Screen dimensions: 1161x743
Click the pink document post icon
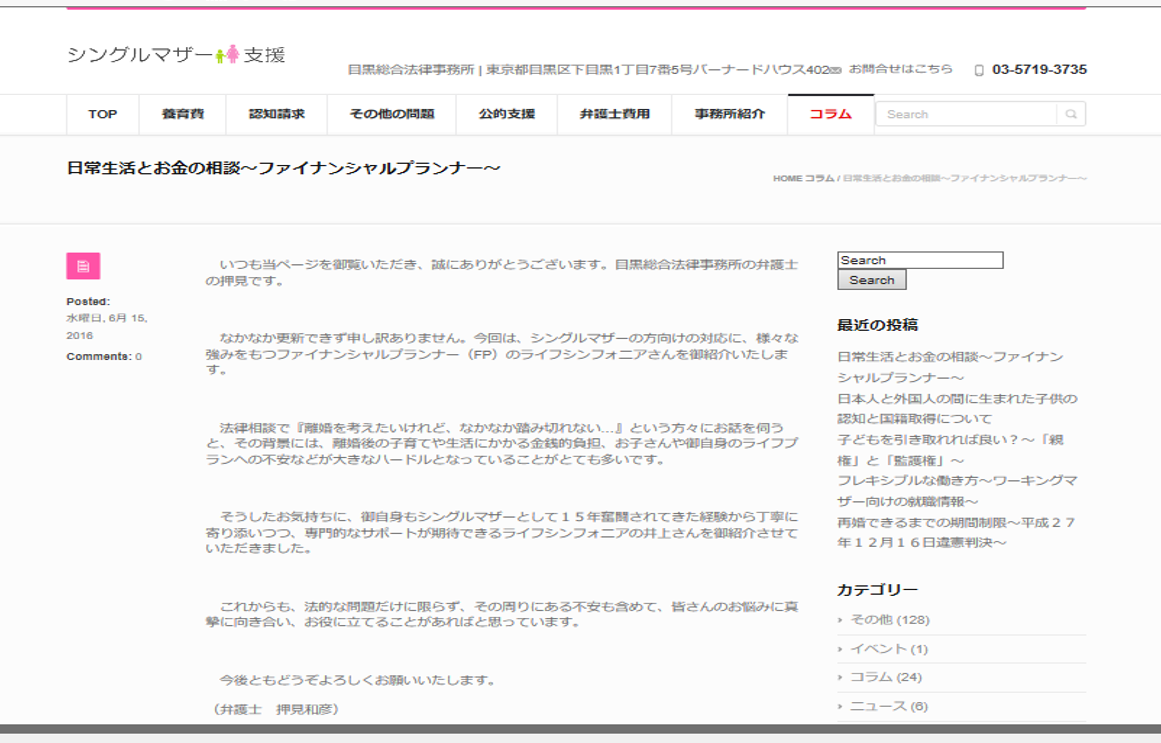click(x=83, y=266)
